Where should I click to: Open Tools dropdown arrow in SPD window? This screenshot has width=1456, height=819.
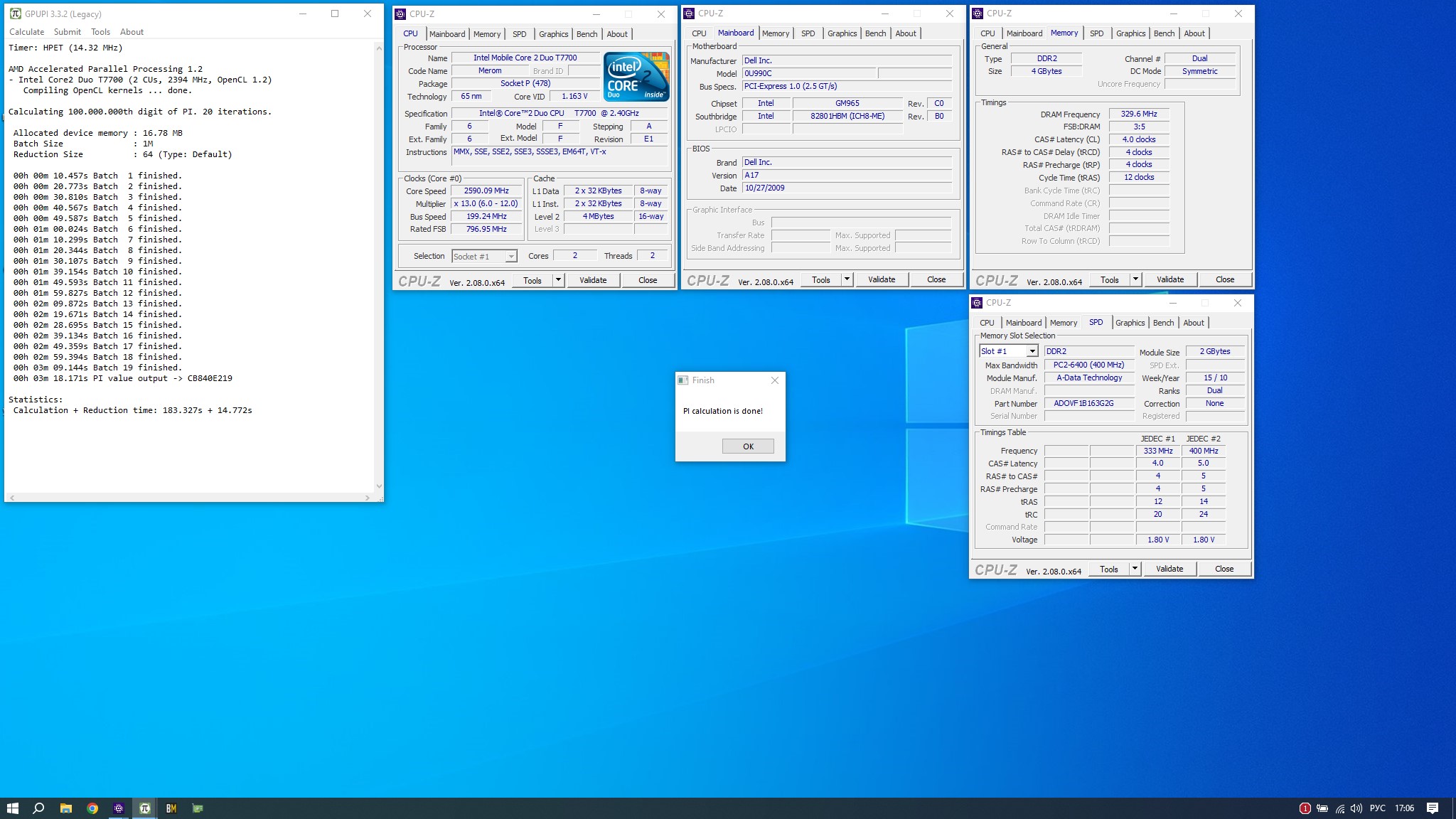[1135, 569]
